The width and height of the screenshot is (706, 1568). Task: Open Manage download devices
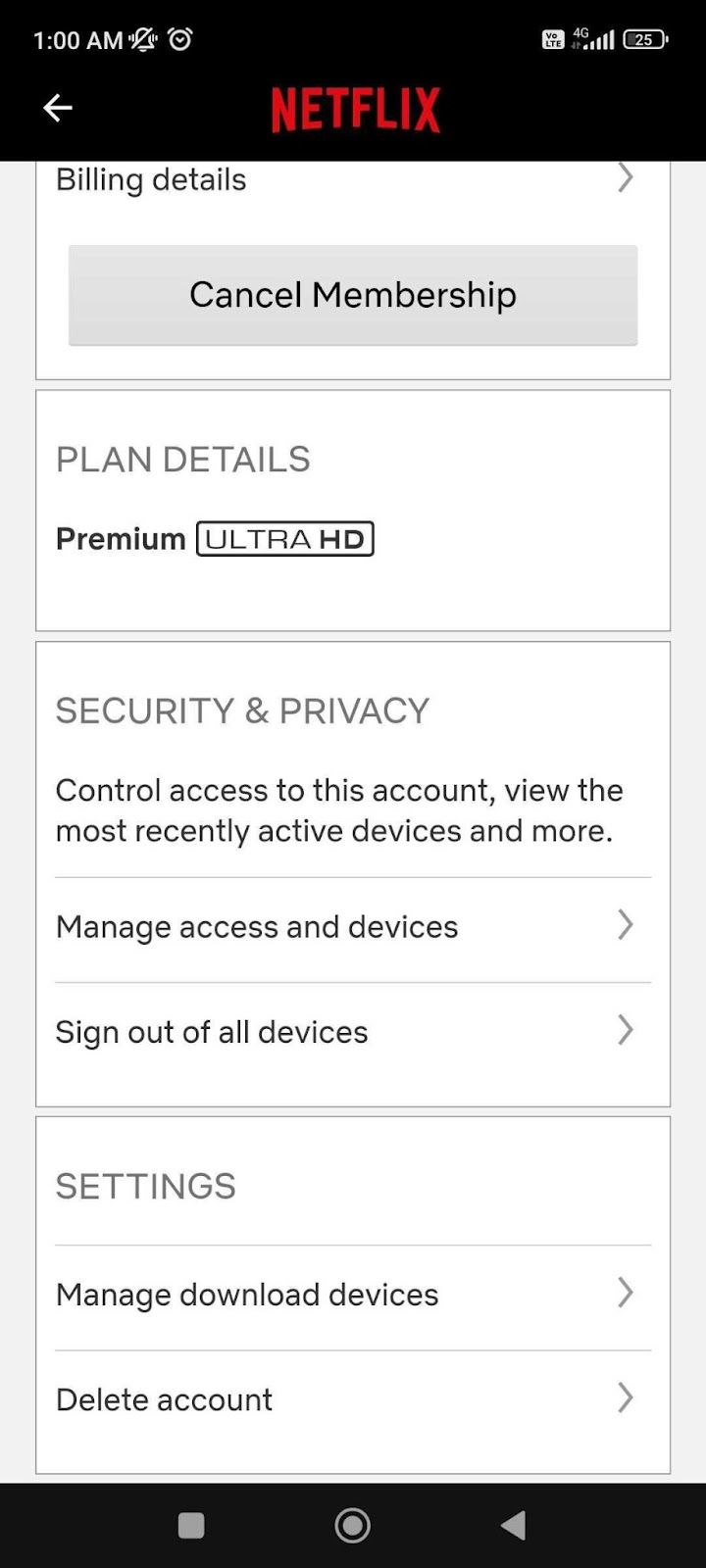[353, 1294]
